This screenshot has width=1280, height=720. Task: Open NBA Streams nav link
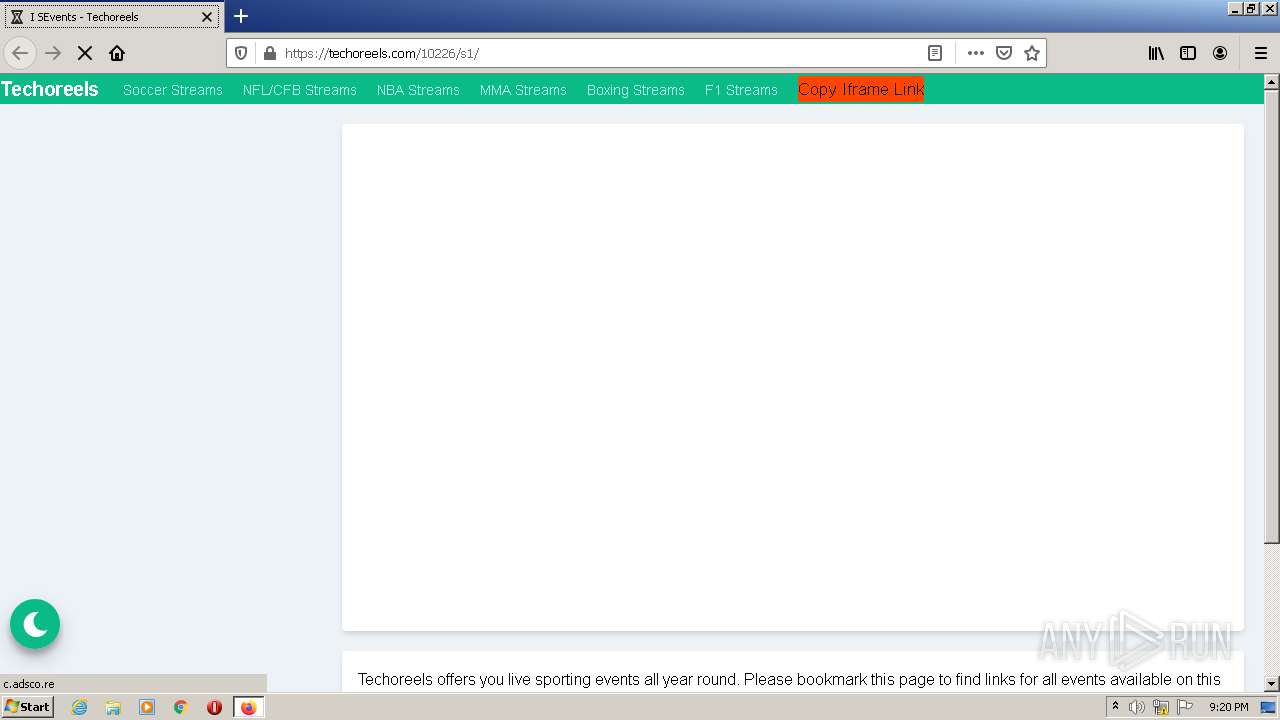click(418, 90)
